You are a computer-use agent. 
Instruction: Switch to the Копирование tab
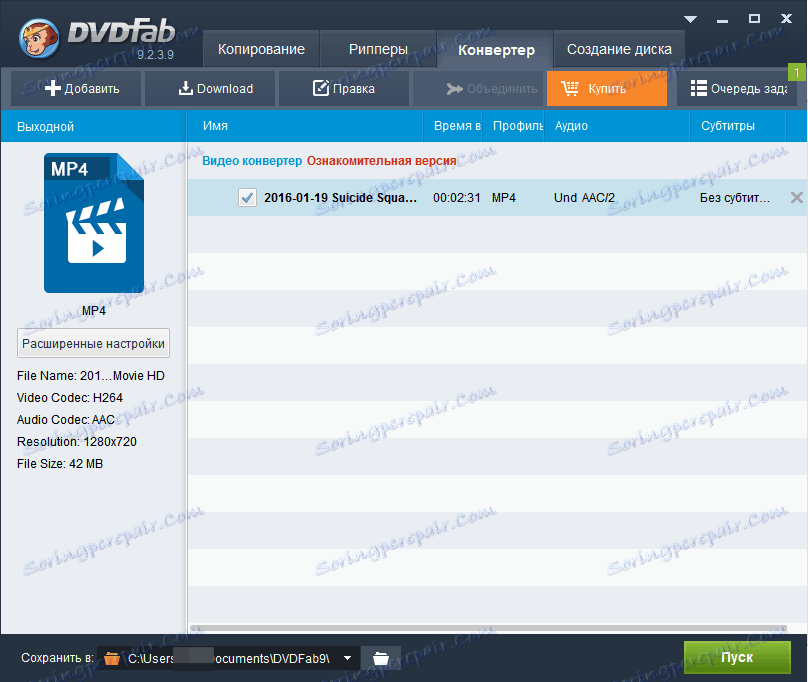[x=261, y=49]
